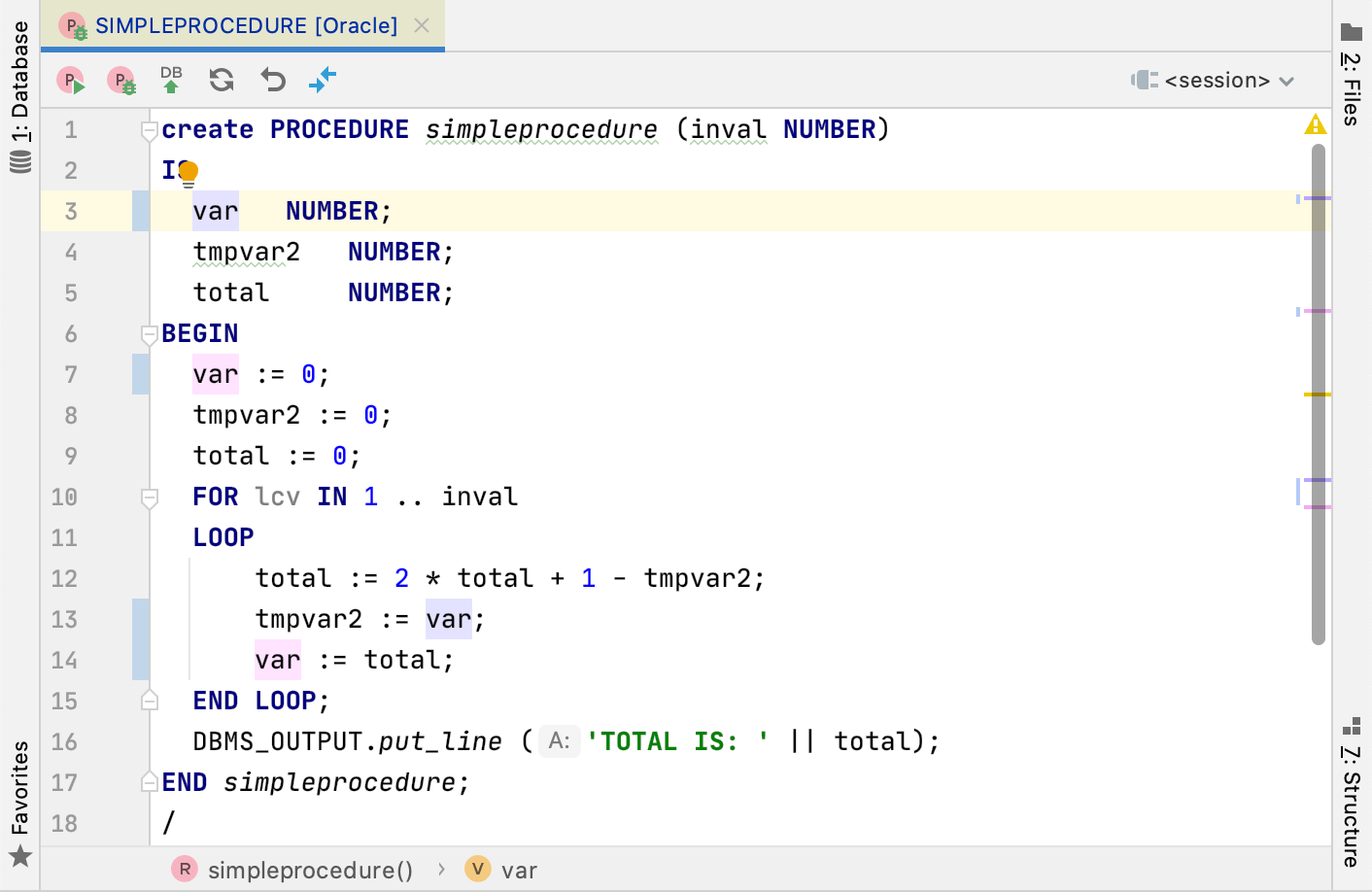Run the SIMPLEPROCEDURE with green play icon

coord(71,80)
